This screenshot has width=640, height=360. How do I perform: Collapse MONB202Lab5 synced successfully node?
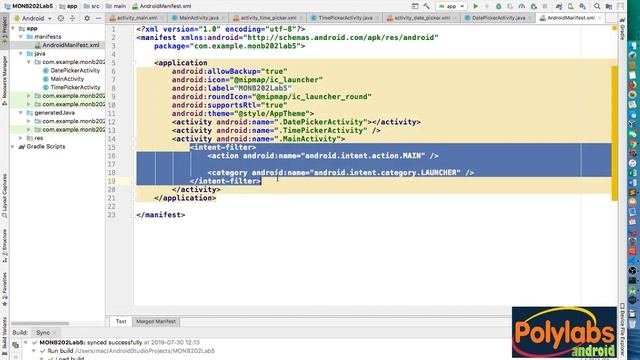coord(26,342)
